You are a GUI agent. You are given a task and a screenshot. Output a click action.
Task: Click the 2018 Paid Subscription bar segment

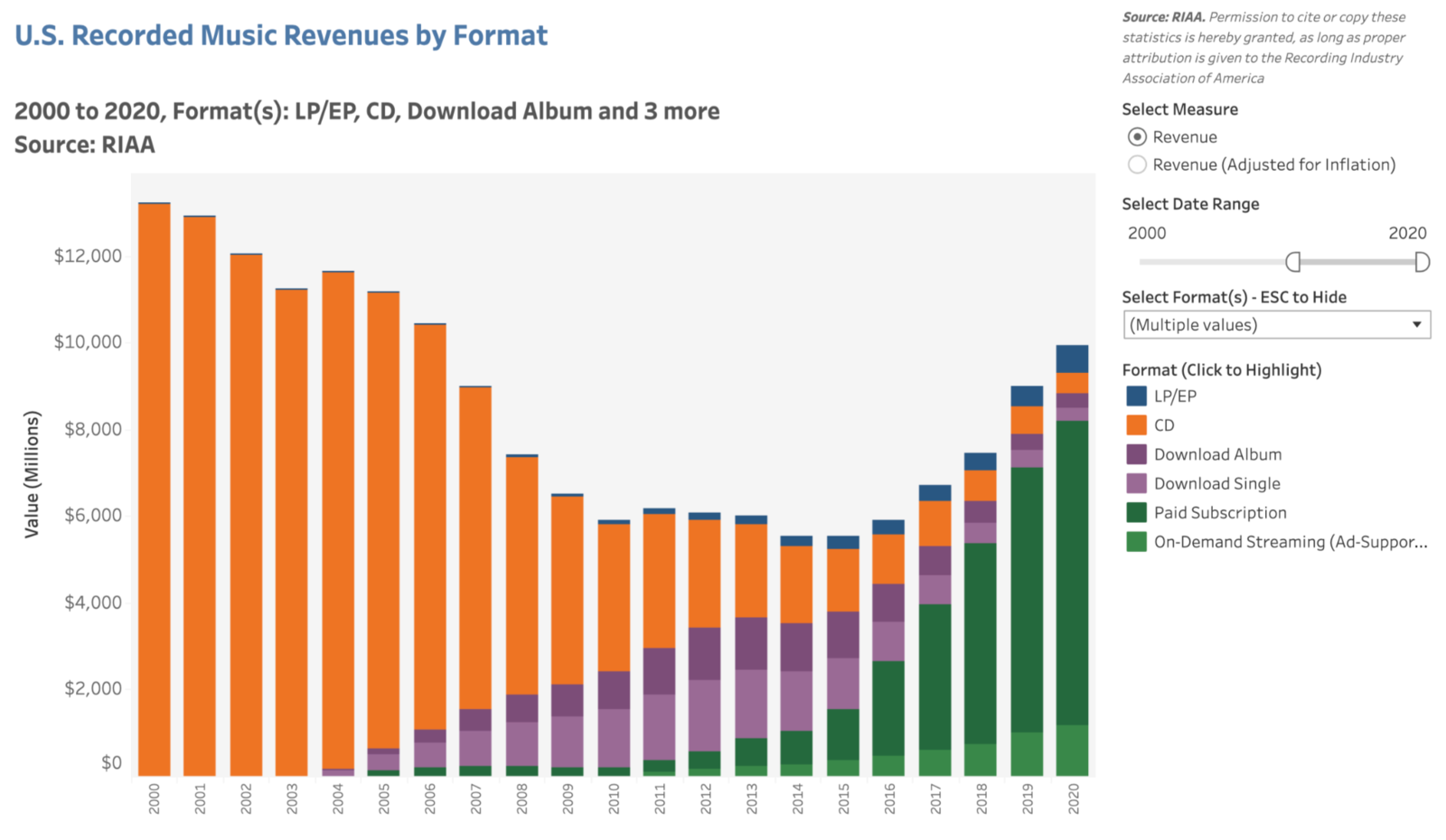coord(981,643)
